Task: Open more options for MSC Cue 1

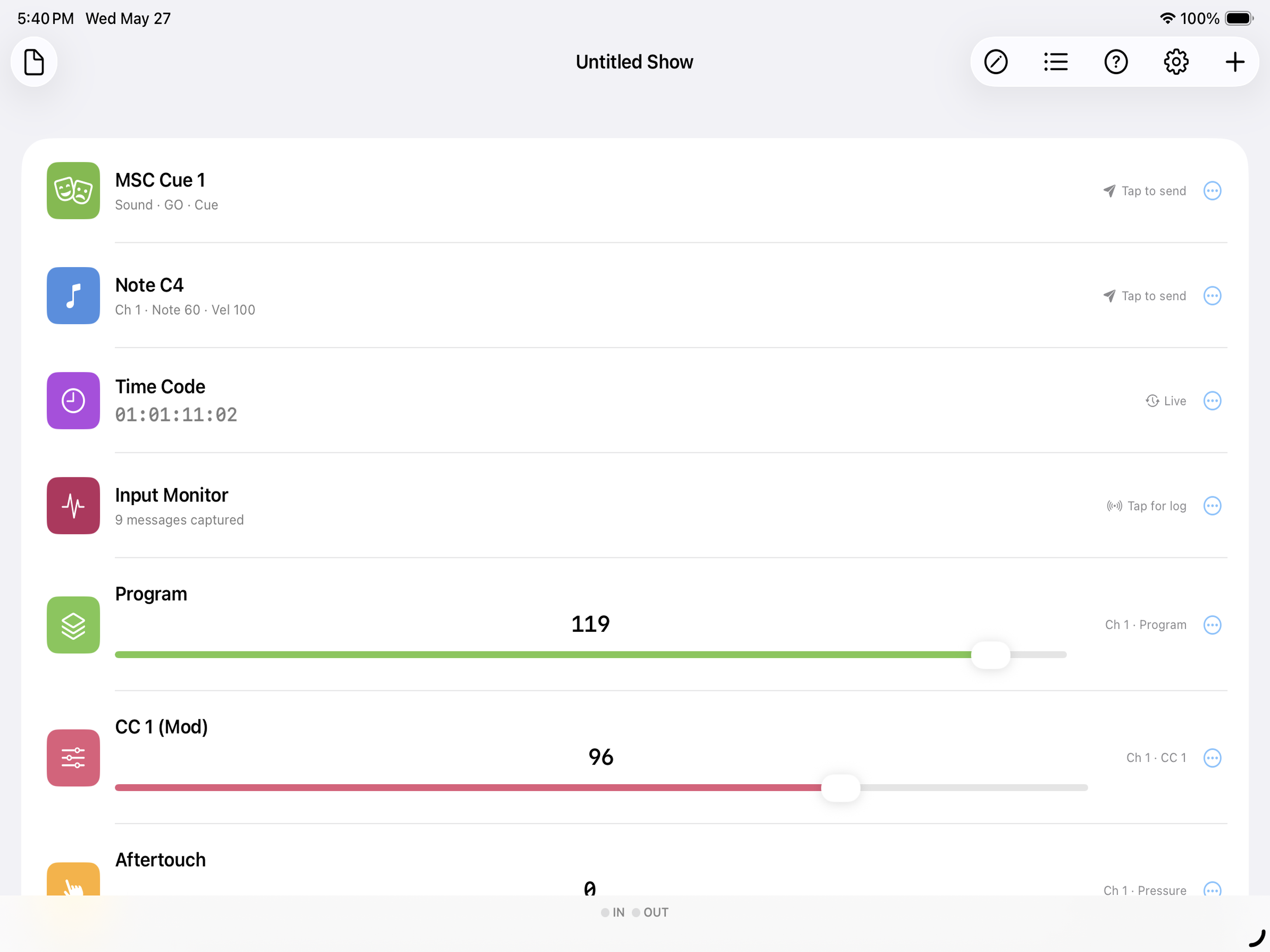Action: coord(1212,190)
